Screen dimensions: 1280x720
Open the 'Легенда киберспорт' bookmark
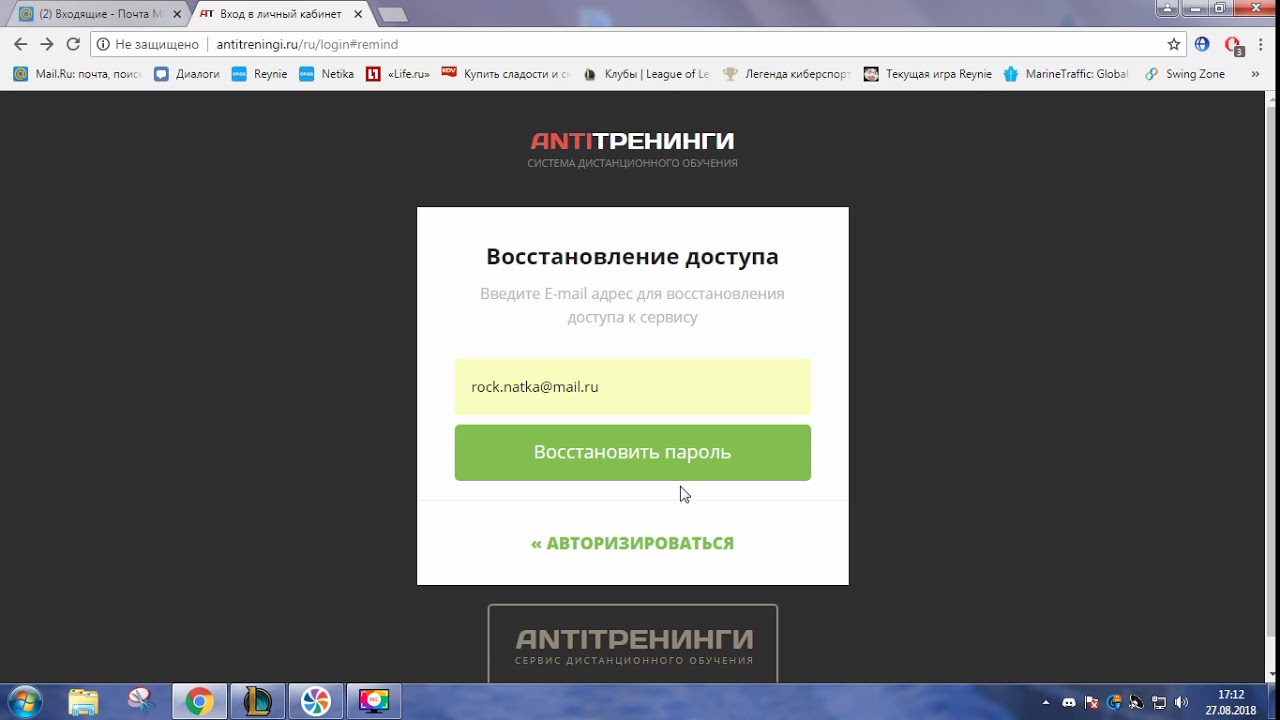pos(787,74)
